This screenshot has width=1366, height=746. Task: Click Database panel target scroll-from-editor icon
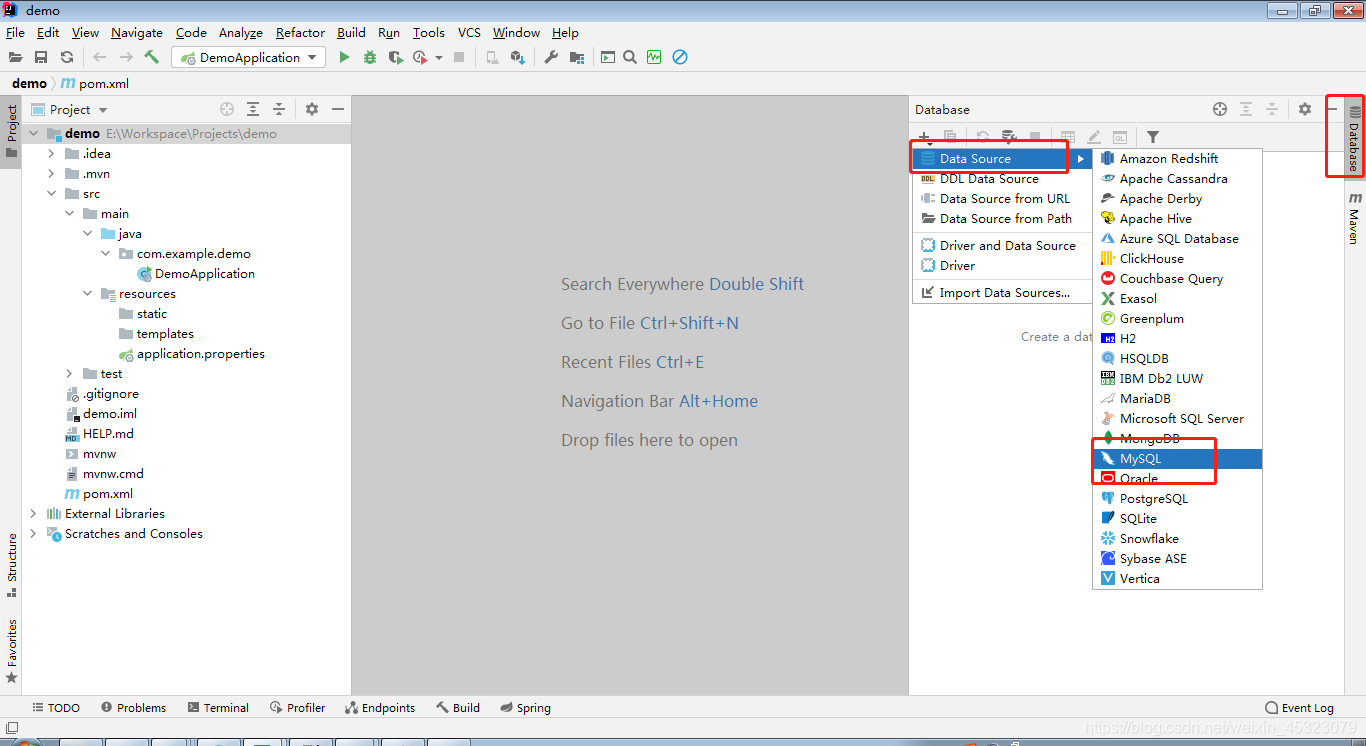point(1220,109)
